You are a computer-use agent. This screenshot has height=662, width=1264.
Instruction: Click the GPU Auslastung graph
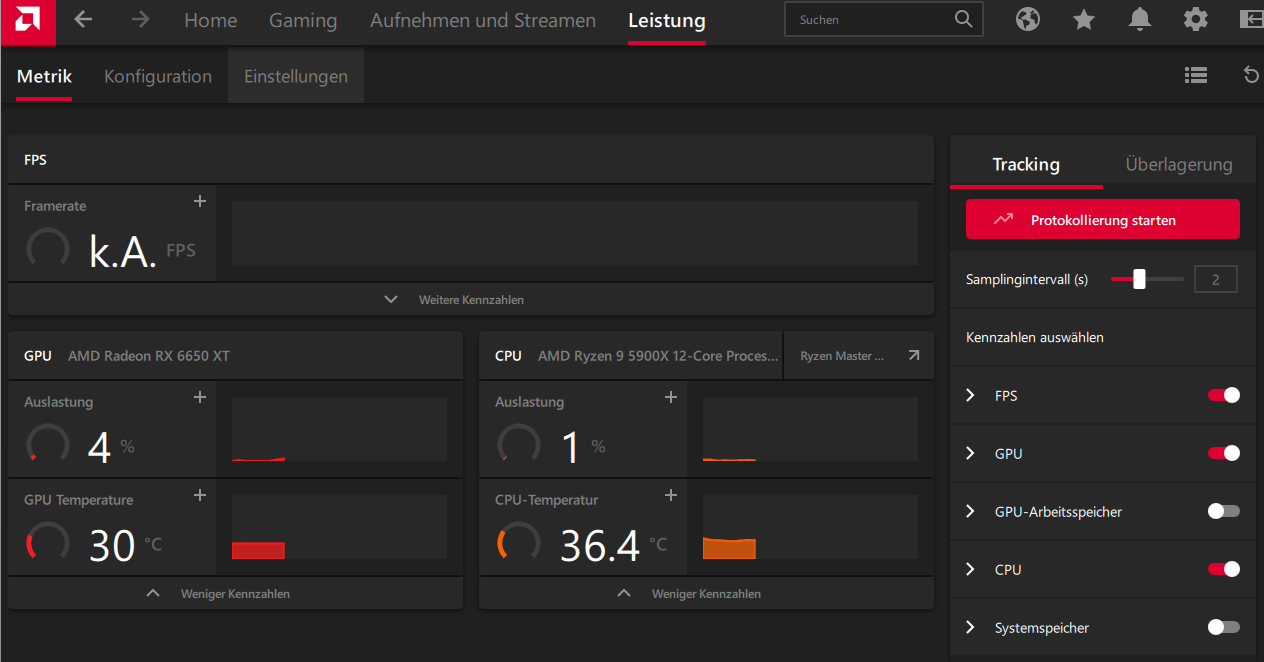339,429
